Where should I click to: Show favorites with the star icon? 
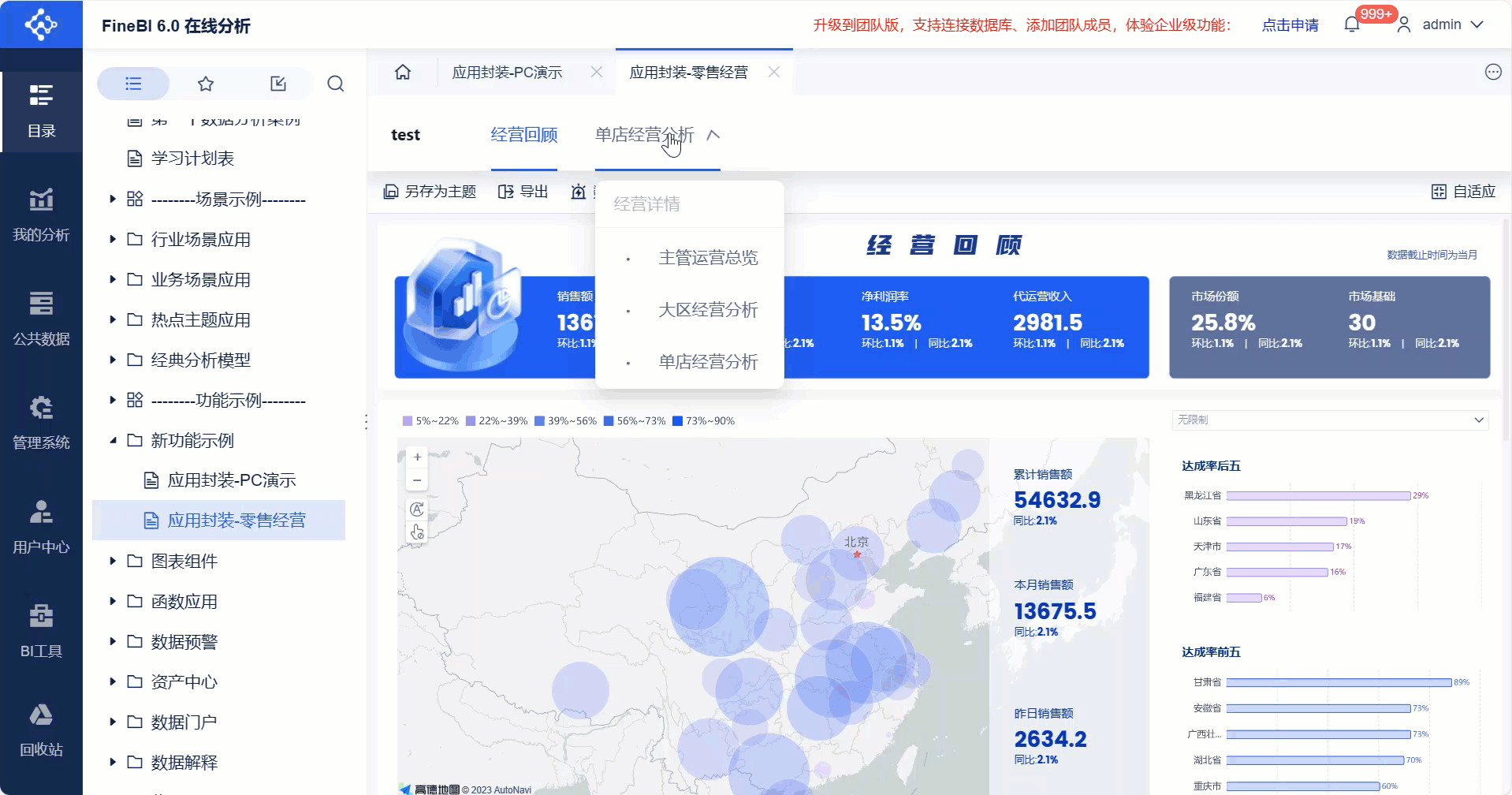(x=206, y=84)
